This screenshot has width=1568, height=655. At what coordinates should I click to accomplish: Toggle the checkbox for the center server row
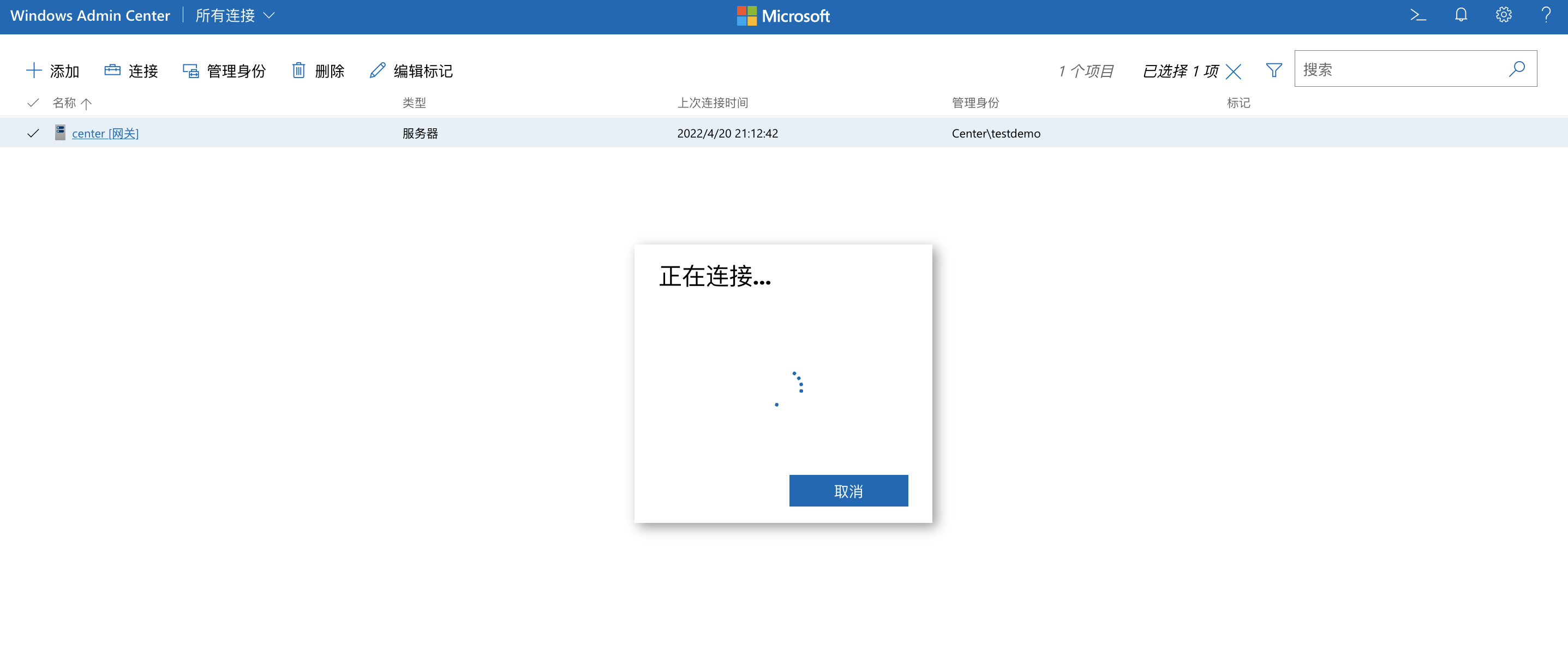[x=33, y=133]
